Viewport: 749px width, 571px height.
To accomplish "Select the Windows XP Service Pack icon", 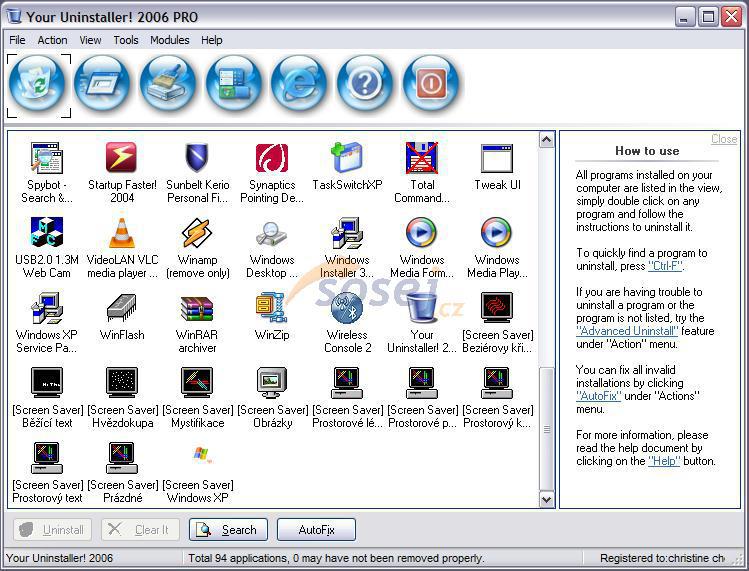I will 47,308.
